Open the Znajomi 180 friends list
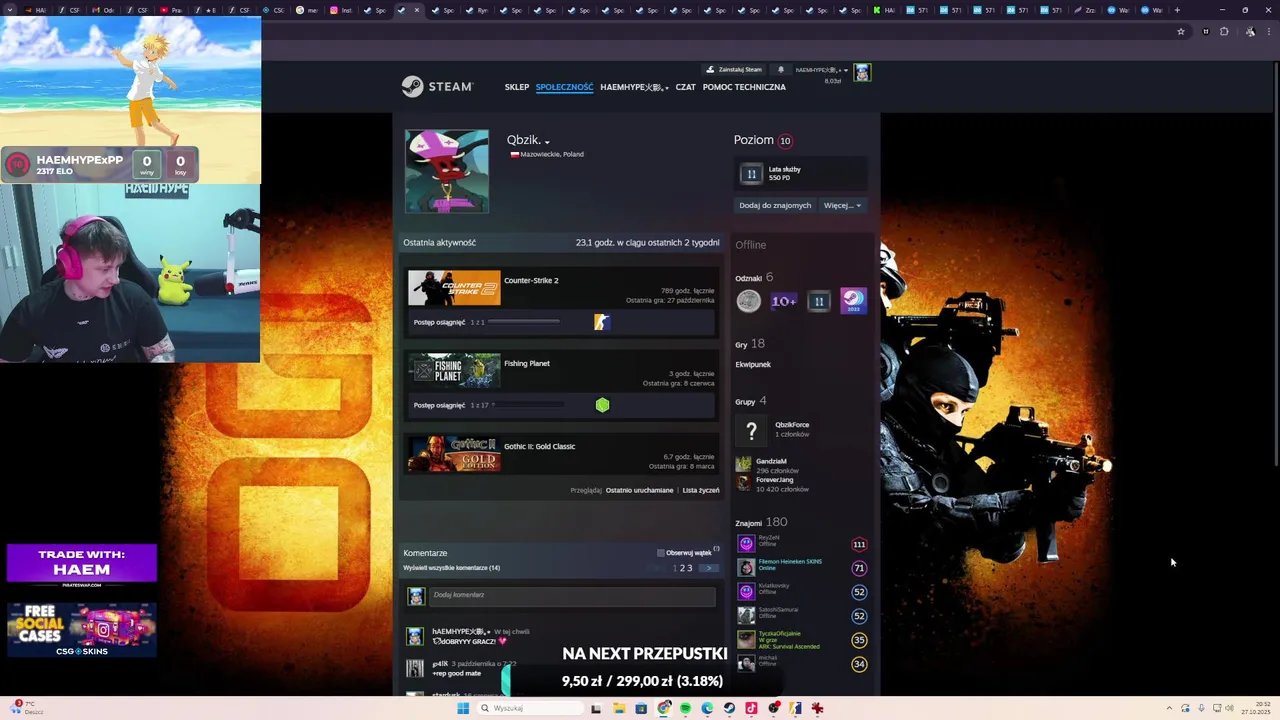This screenshot has height=720, width=1280. pyautogui.click(x=761, y=522)
